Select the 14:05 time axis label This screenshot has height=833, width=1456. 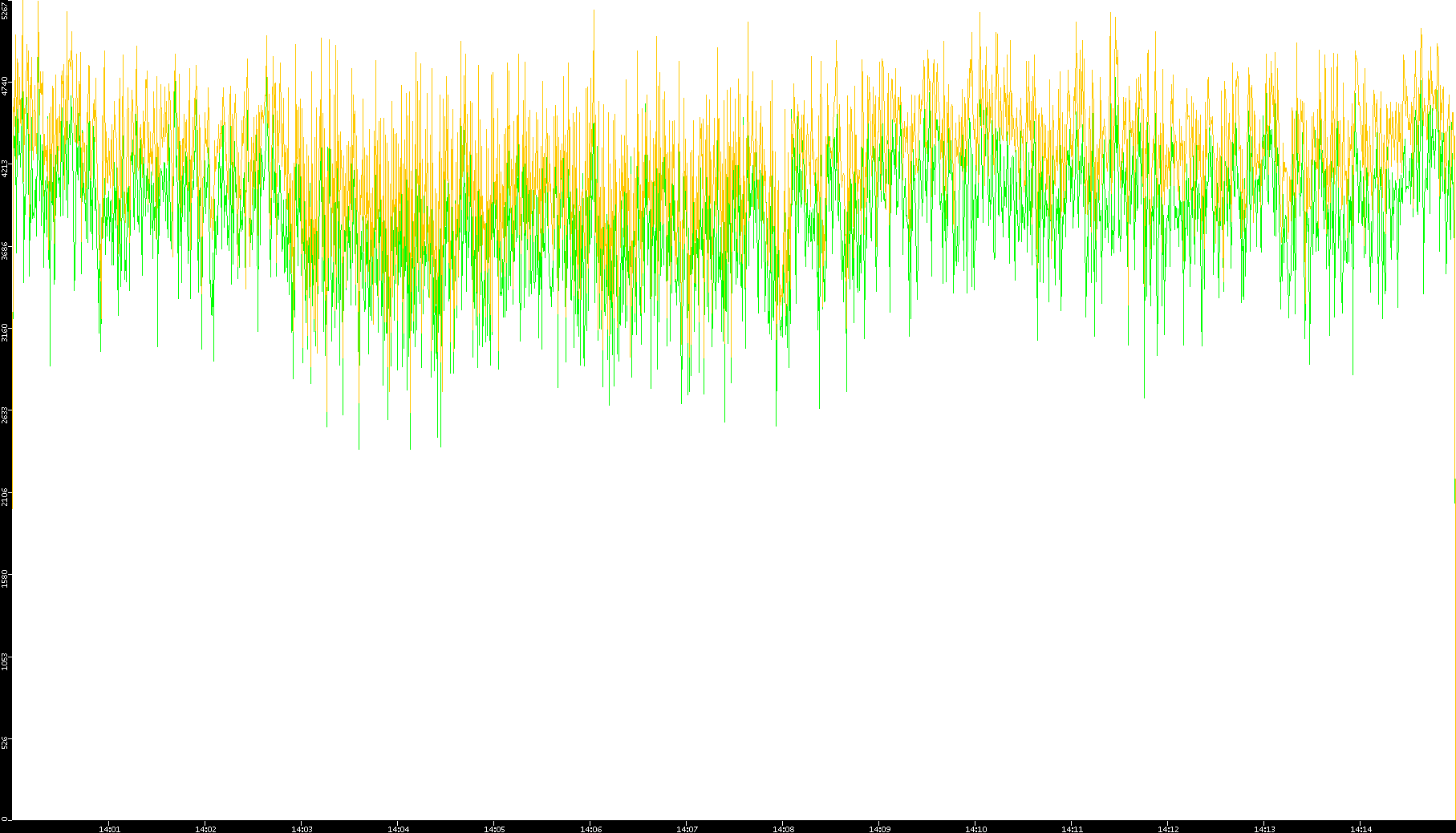coord(494,829)
